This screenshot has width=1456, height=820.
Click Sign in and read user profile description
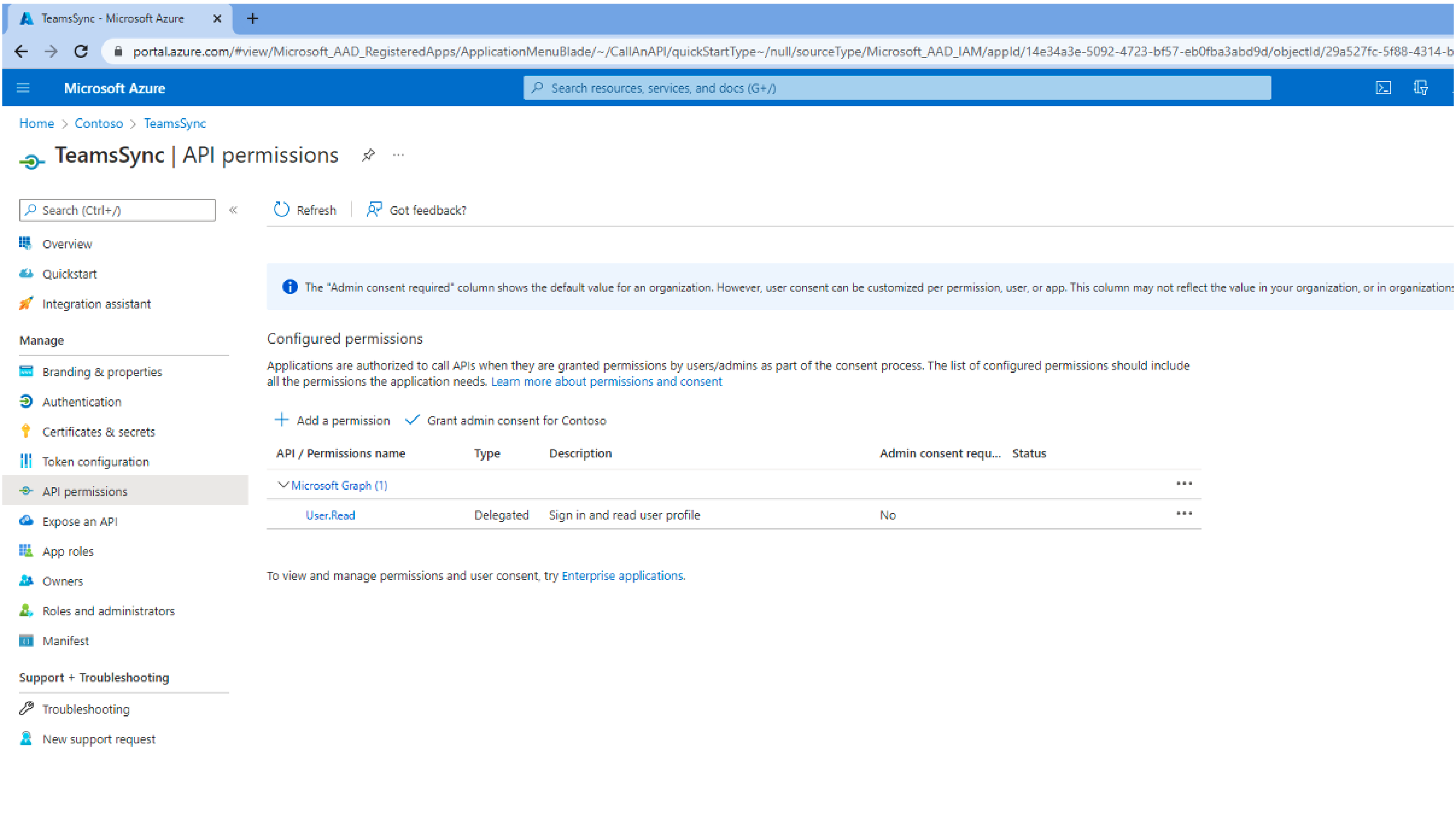point(625,515)
